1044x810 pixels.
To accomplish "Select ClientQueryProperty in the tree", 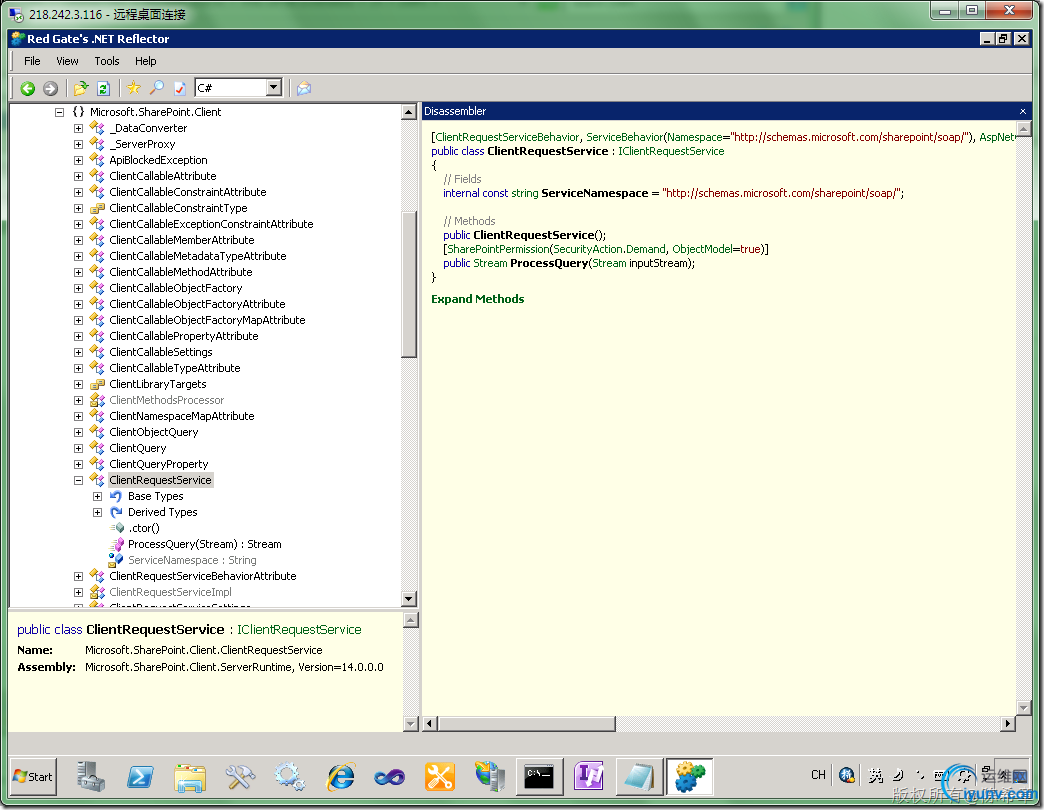I will click(x=158, y=464).
